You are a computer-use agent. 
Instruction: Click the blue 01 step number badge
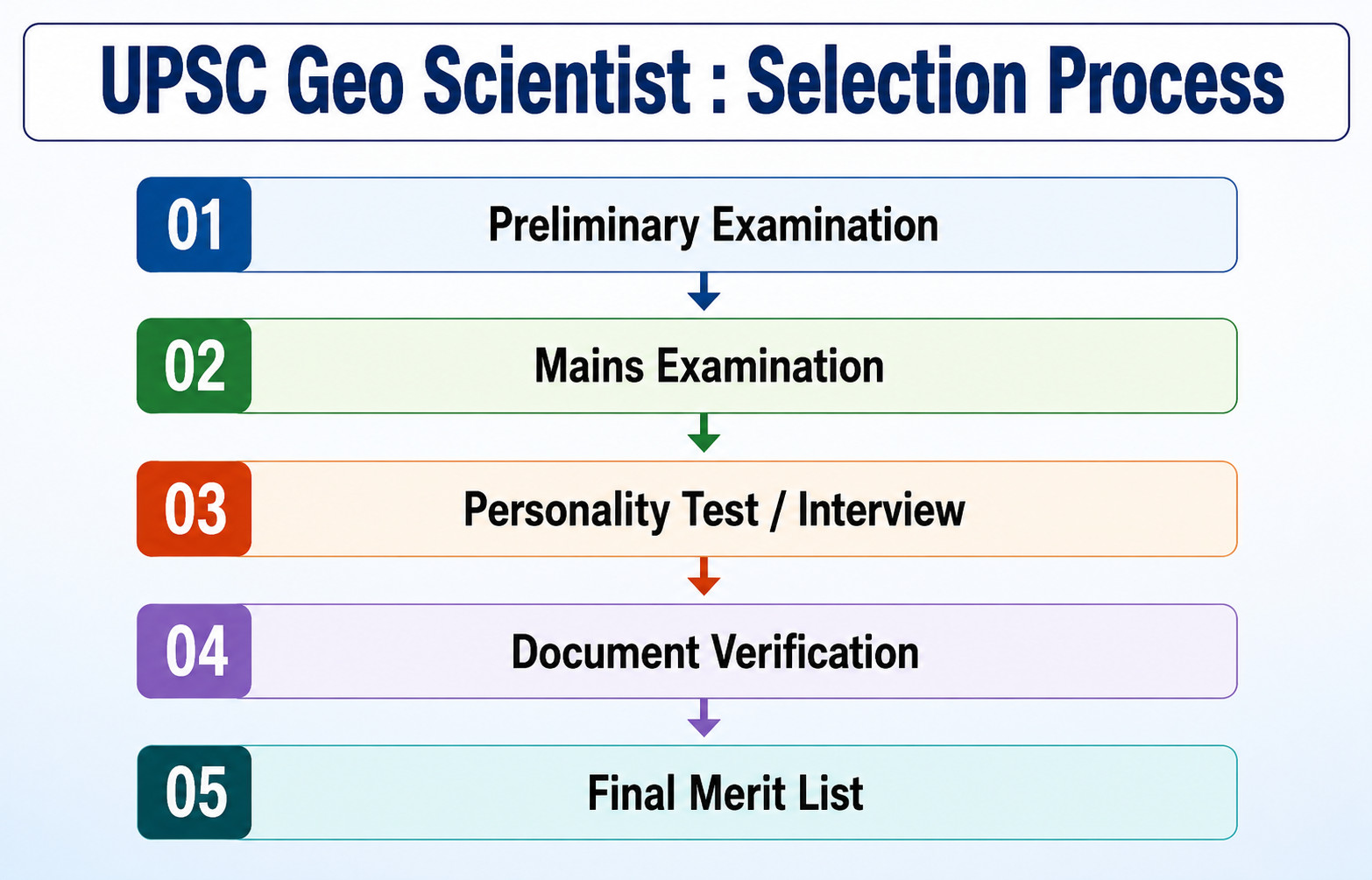[194, 225]
